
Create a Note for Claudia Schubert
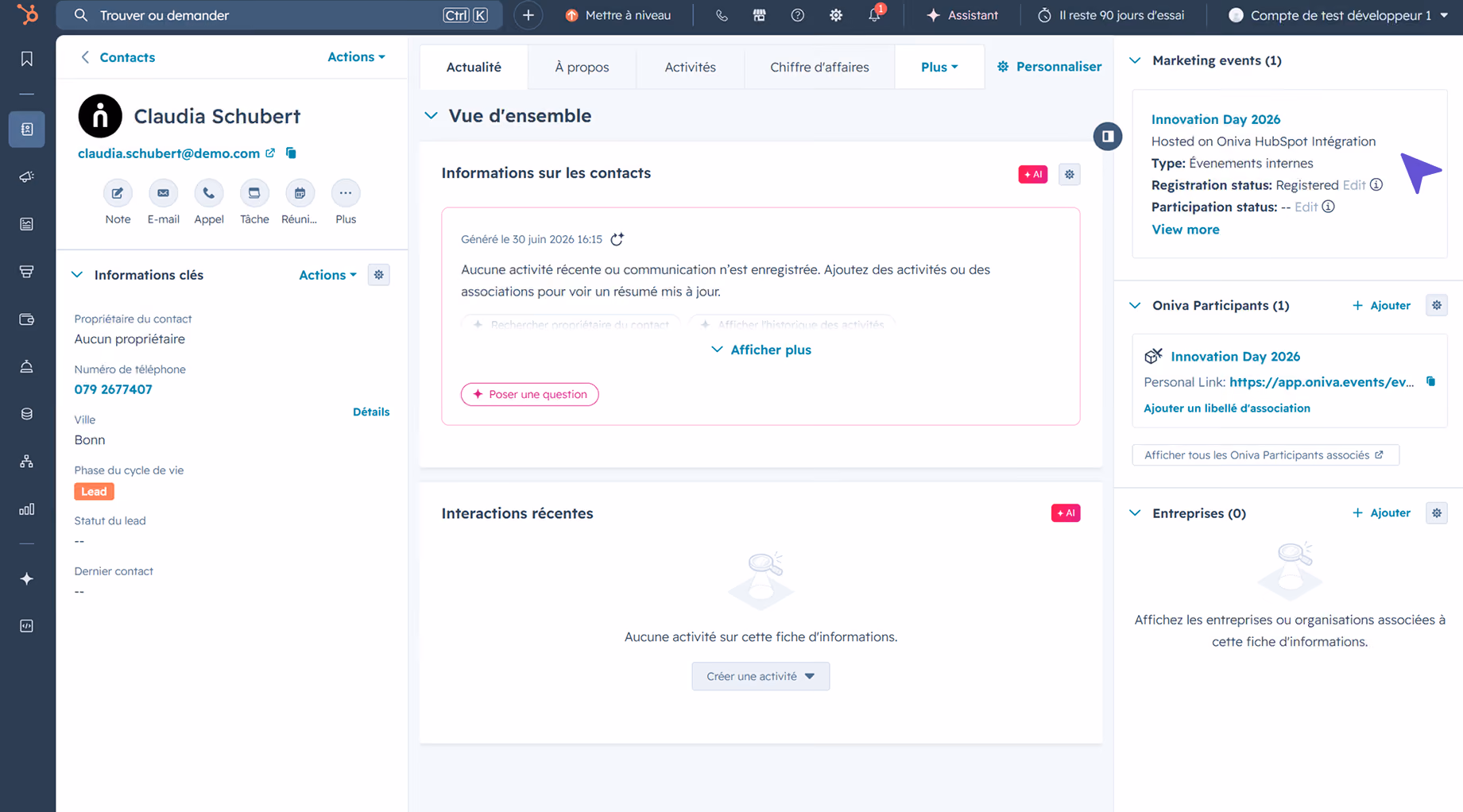(118, 193)
